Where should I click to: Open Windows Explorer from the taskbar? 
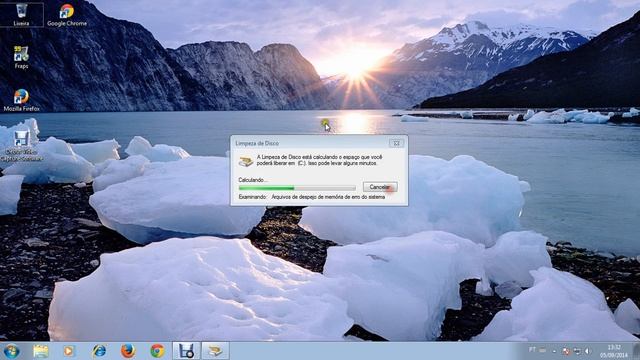(41, 351)
